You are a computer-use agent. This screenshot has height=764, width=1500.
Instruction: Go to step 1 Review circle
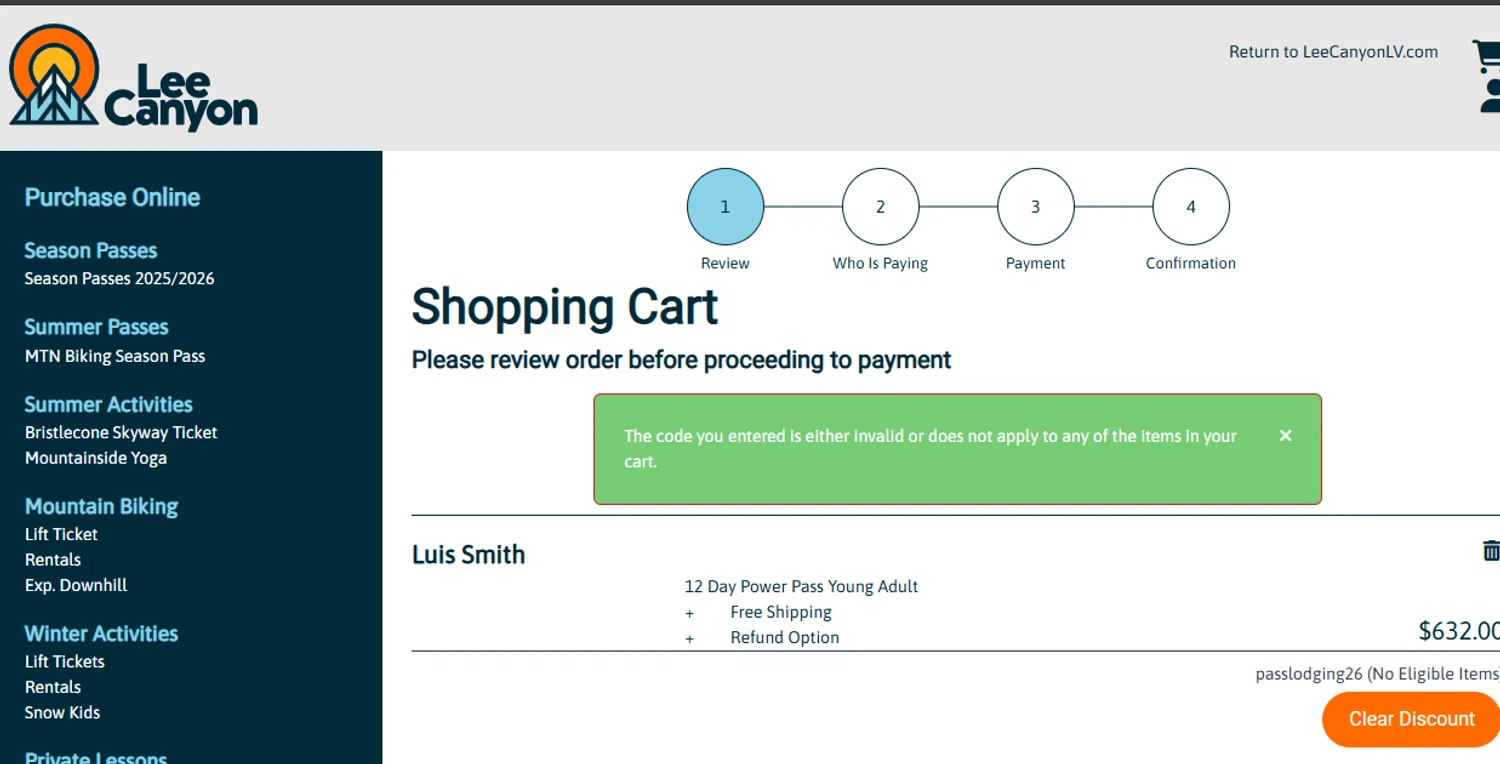(725, 207)
